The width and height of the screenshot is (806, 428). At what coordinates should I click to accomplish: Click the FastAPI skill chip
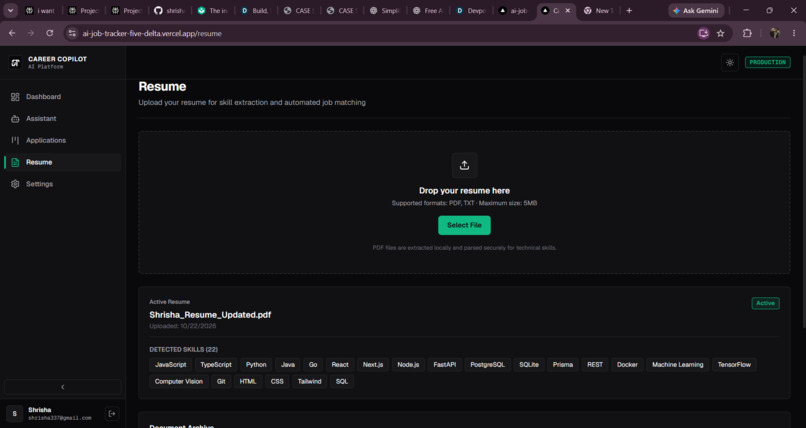[x=445, y=365]
